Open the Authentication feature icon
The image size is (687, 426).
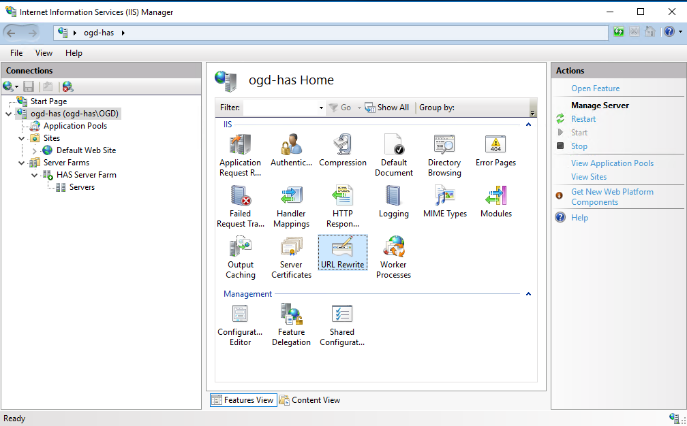(x=291, y=150)
